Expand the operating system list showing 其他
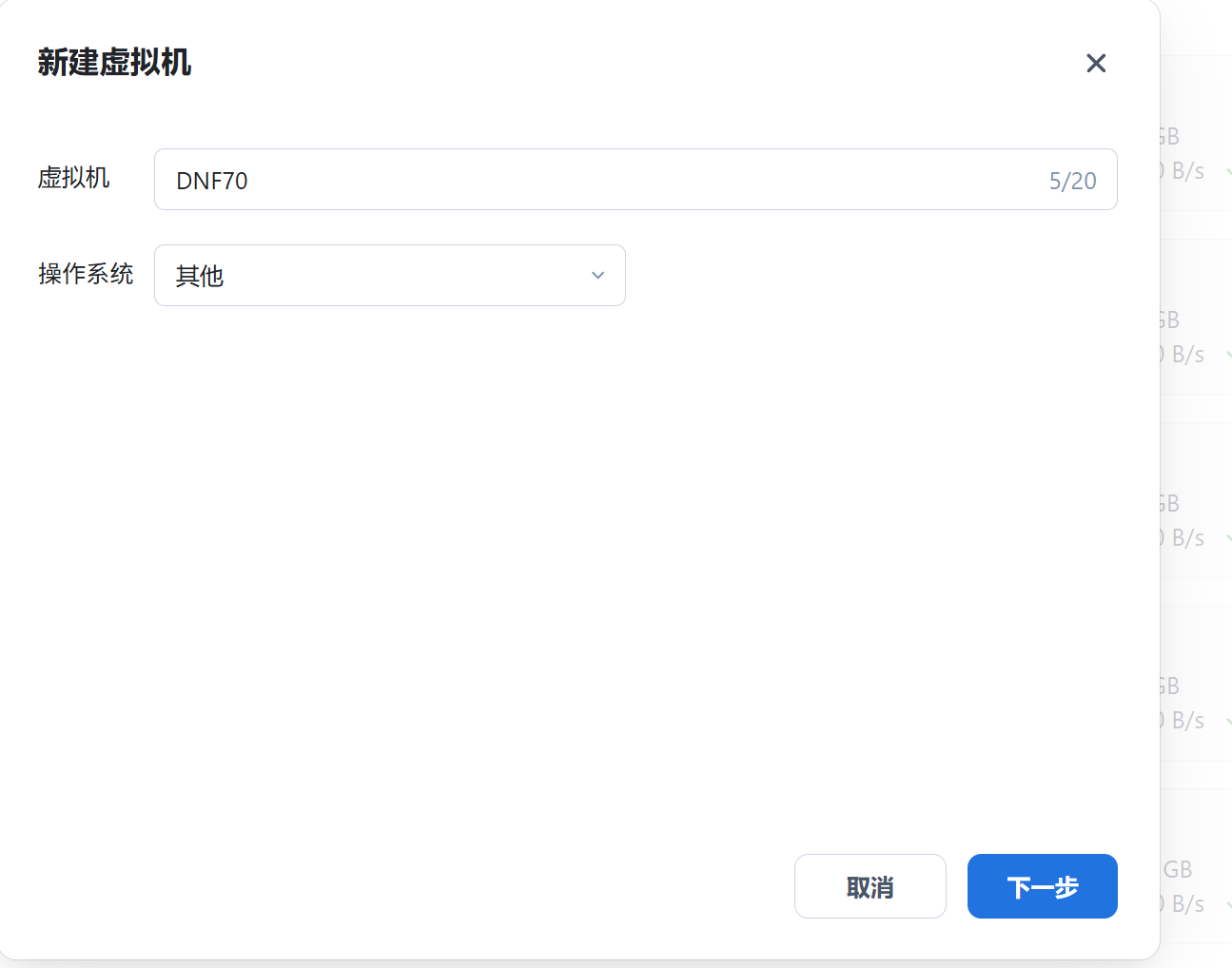Image resolution: width=1232 pixels, height=968 pixels. pyautogui.click(x=390, y=275)
